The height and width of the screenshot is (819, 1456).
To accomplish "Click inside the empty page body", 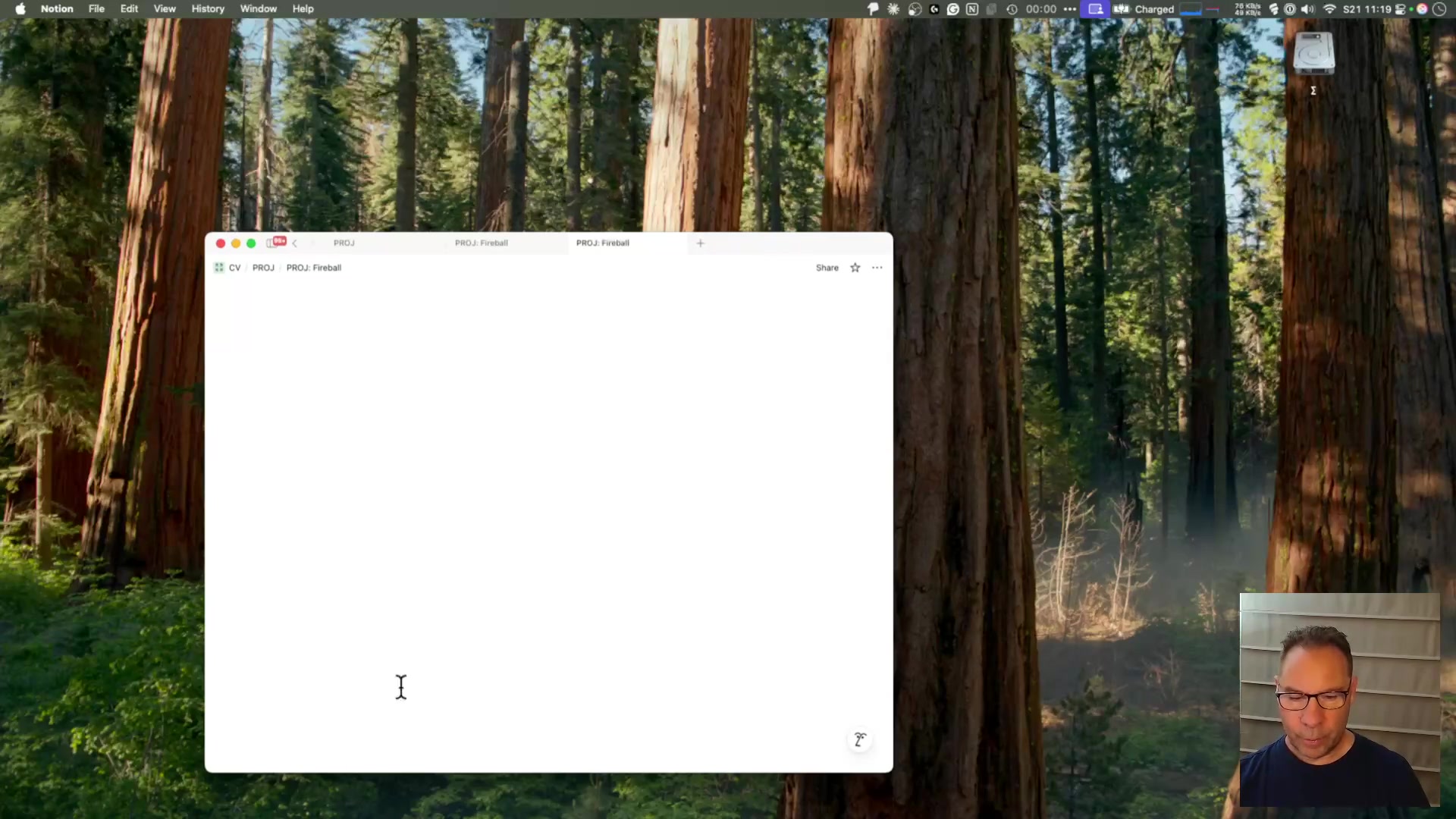I will 531,493.
